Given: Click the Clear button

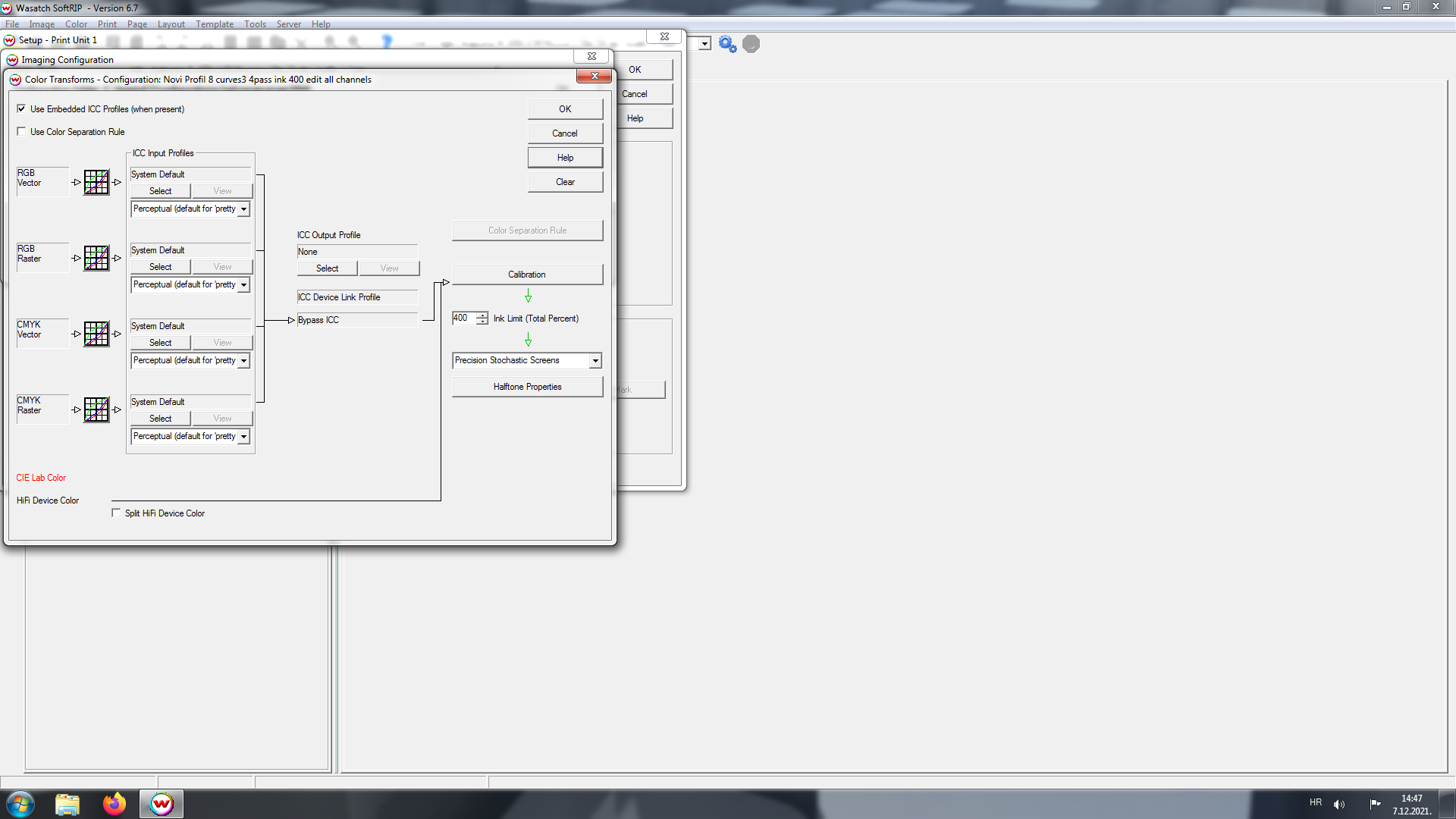Looking at the screenshot, I should point(565,181).
